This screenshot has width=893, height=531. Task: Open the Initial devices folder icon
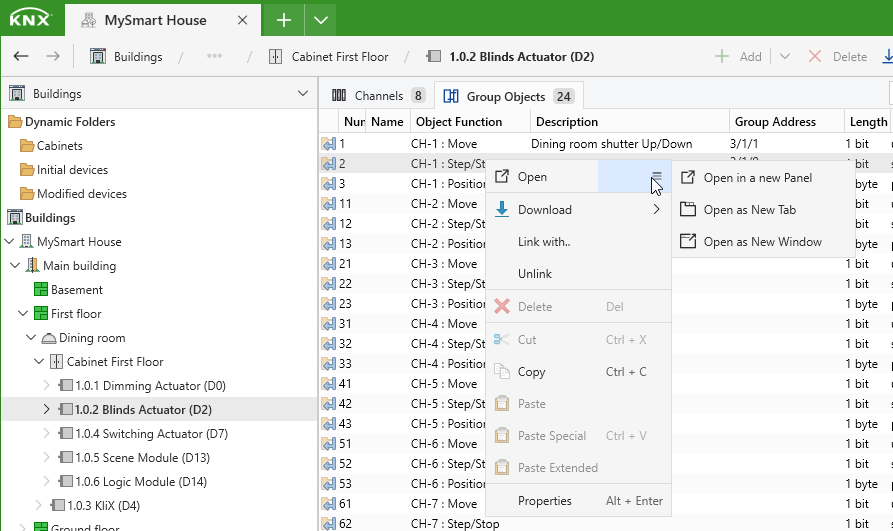(x=27, y=170)
